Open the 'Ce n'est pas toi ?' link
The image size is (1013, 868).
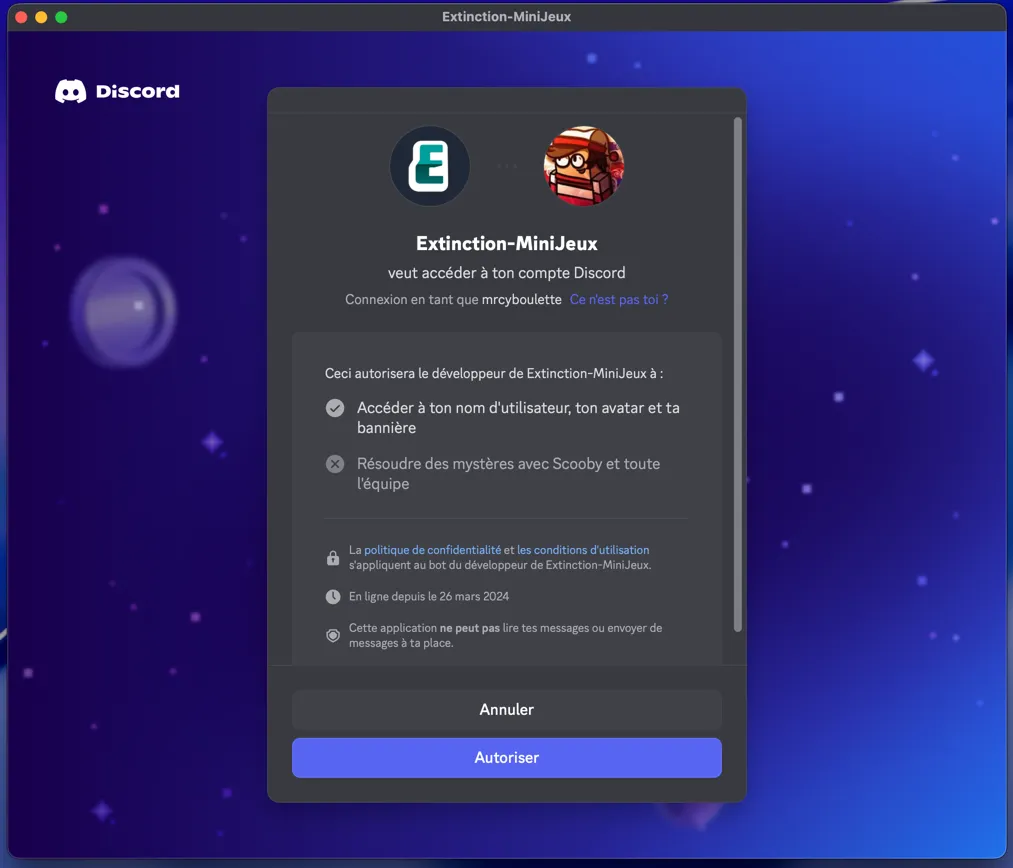tap(618, 299)
